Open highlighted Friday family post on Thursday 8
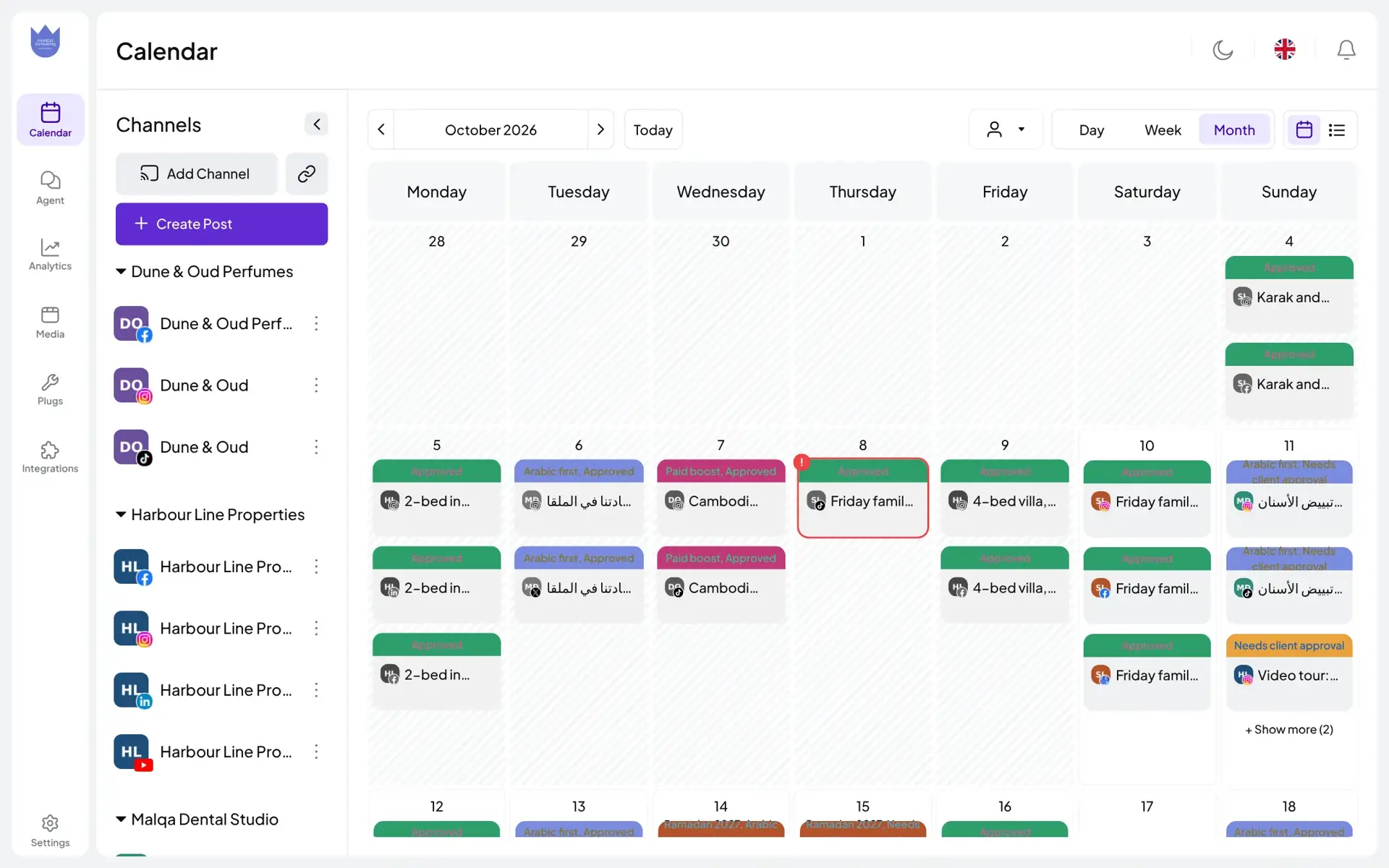 point(862,498)
